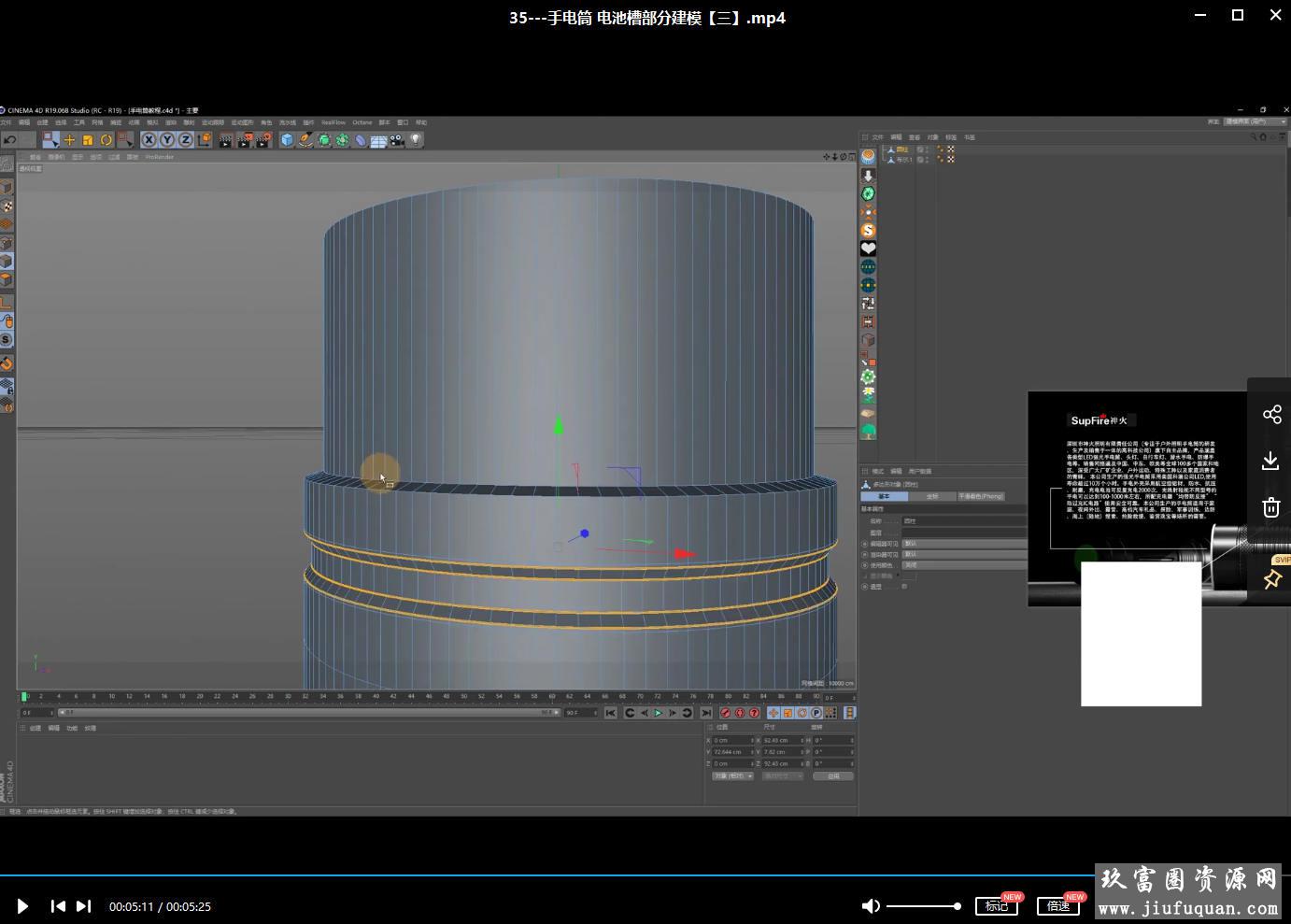Image resolution: width=1291 pixels, height=924 pixels.
Task: Click the 倍速 playback speed button
Action: tap(1058, 906)
